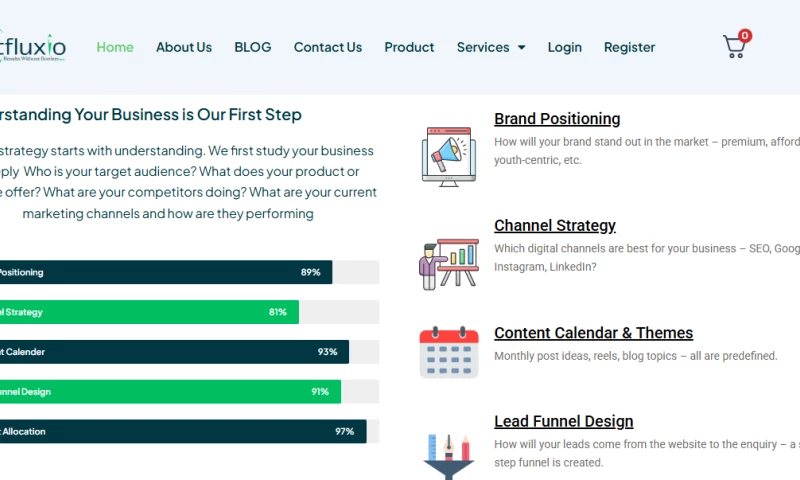Select the Product menu item

tap(409, 47)
